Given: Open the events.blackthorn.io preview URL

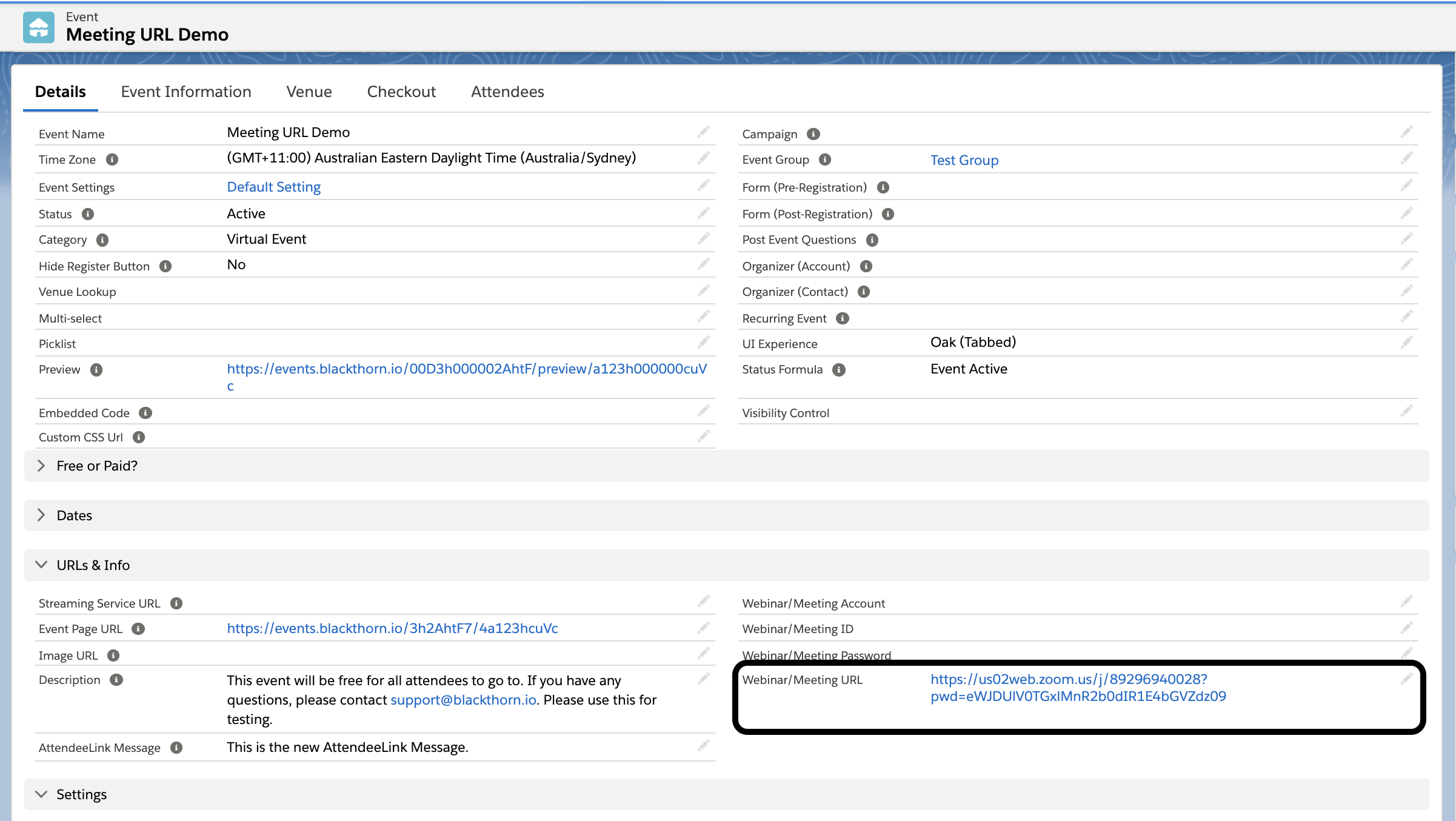Looking at the screenshot, I should click(467, 377).
